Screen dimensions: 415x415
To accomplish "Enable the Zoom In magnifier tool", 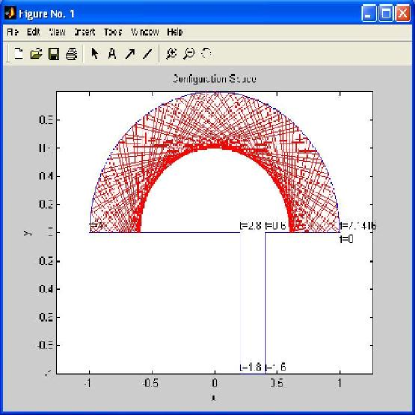I will 171,53.
